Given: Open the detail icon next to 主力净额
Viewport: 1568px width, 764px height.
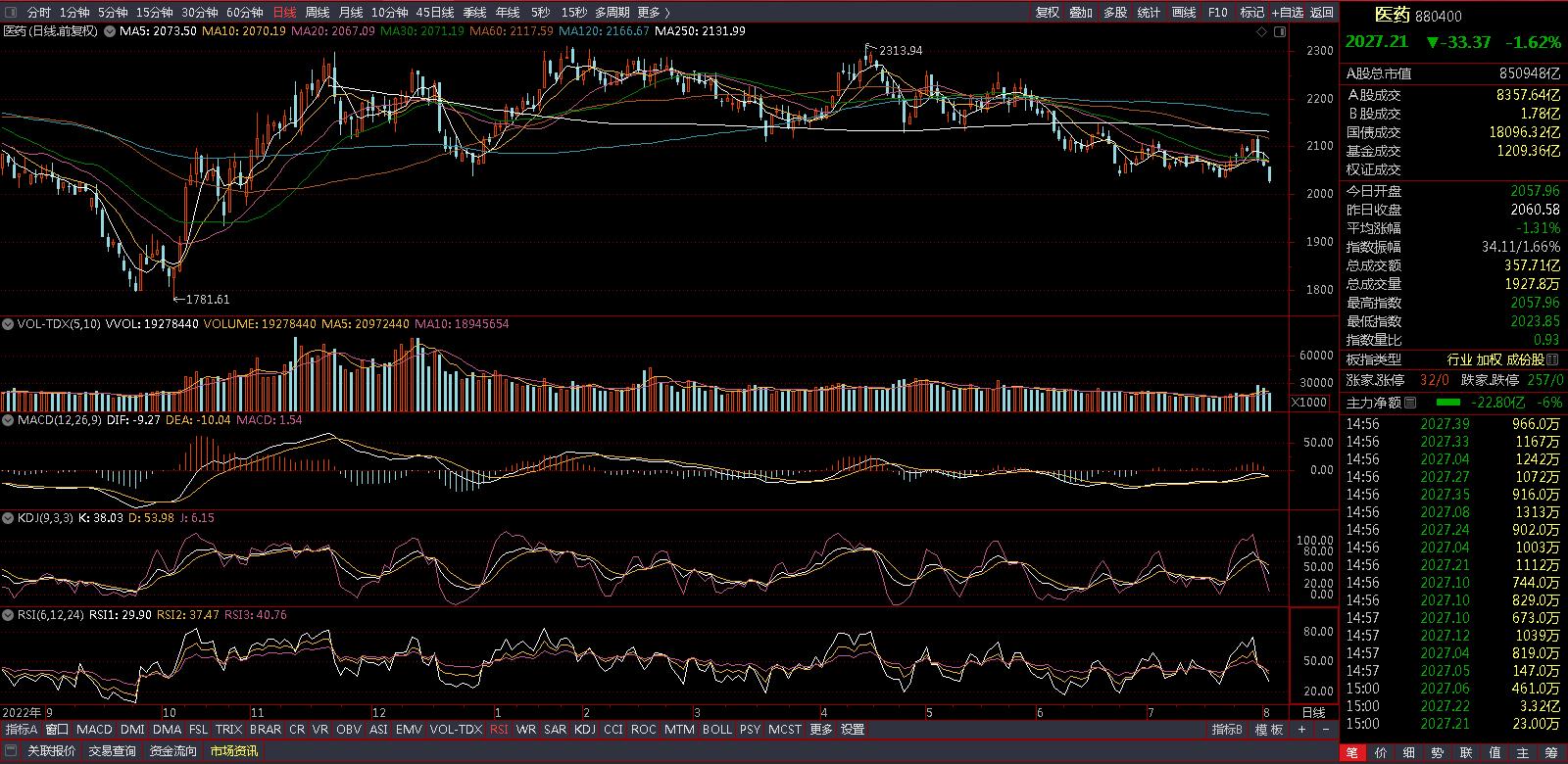Looking at the screenshot, I should [x=1410, y=403].
